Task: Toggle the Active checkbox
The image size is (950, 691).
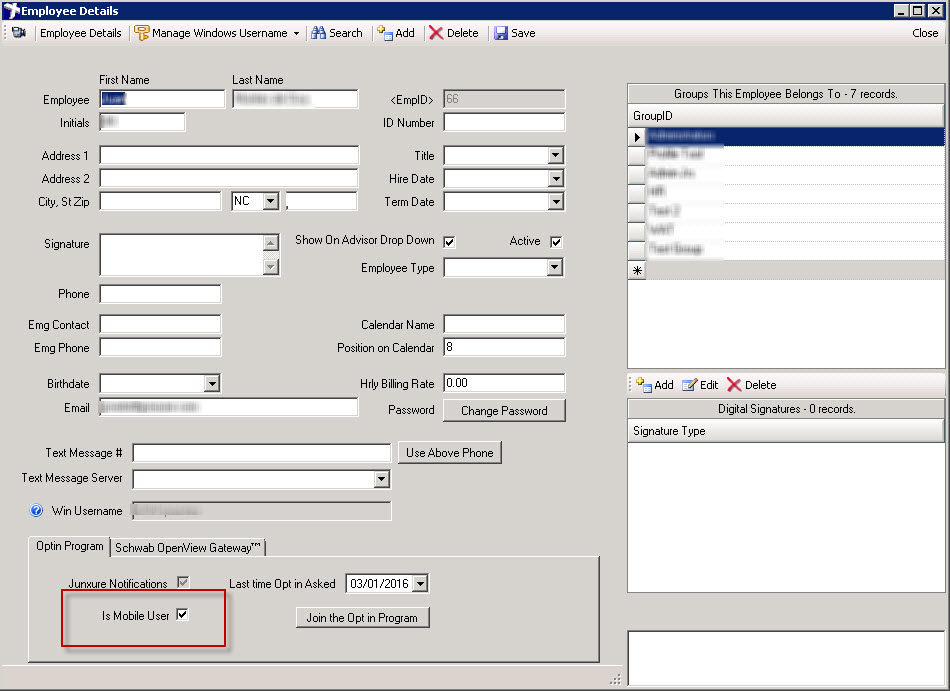Action: pyautogui.click(x=556, y=242)
